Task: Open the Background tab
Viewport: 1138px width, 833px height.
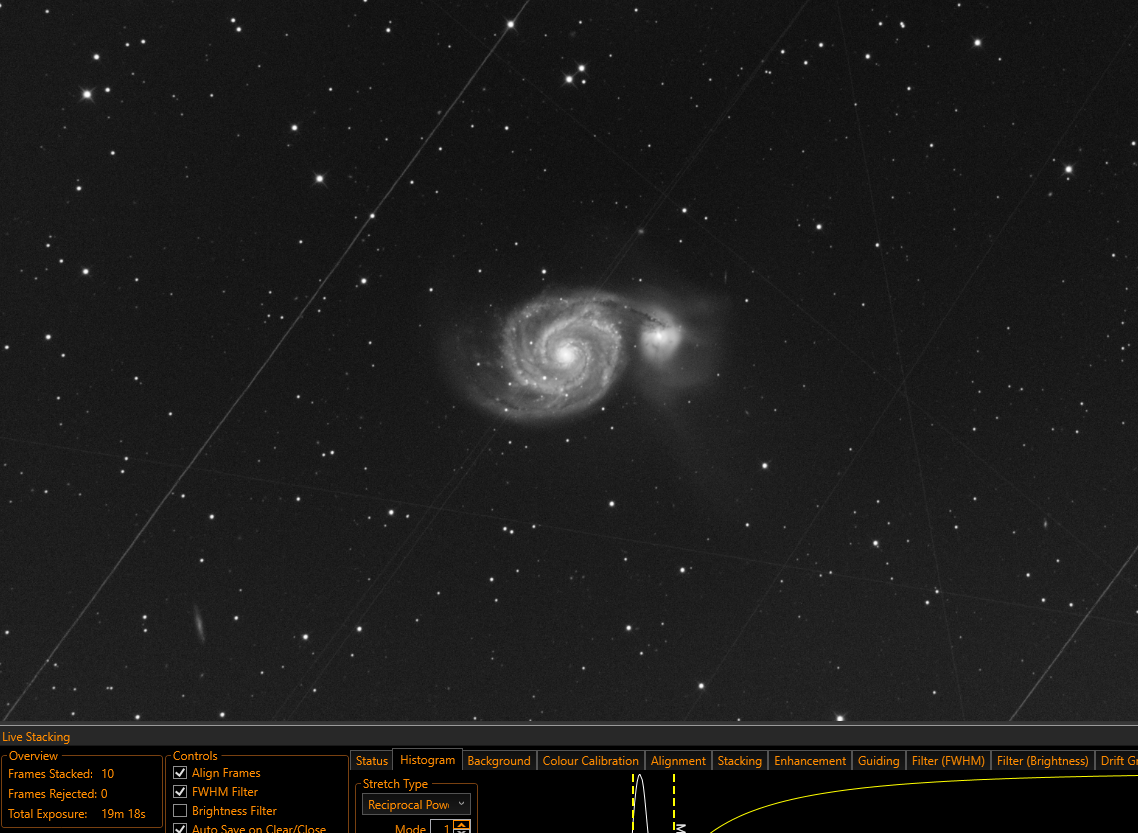Action: click(x=499, y=760)
